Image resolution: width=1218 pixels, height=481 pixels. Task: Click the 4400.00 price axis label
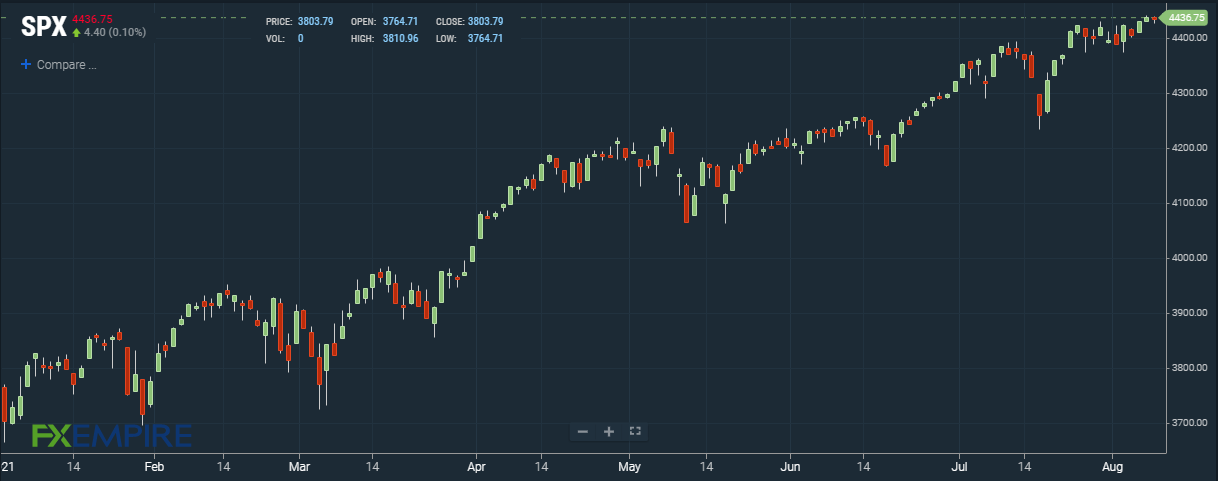1190,38
